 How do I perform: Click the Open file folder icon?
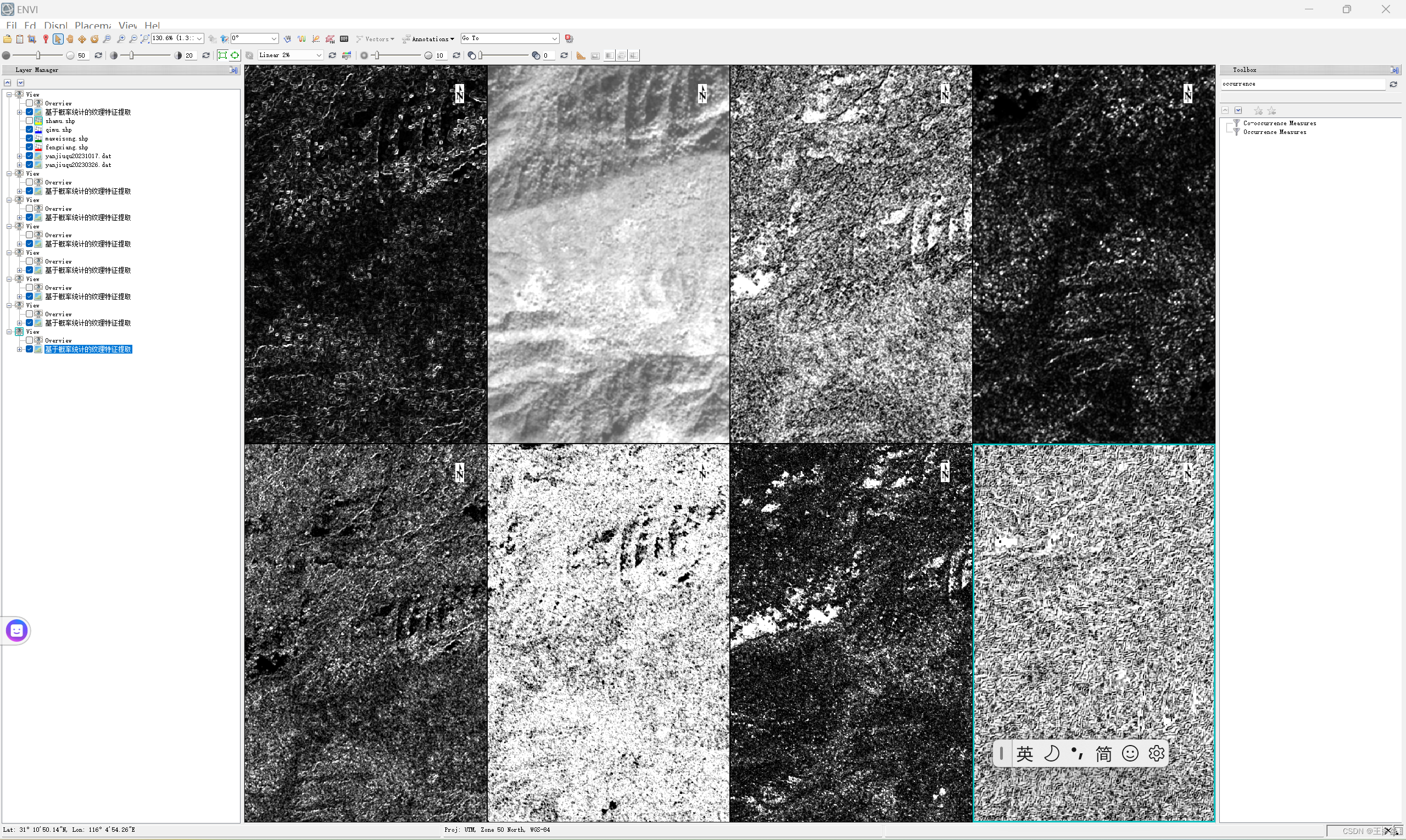click(x=7, y=39)
